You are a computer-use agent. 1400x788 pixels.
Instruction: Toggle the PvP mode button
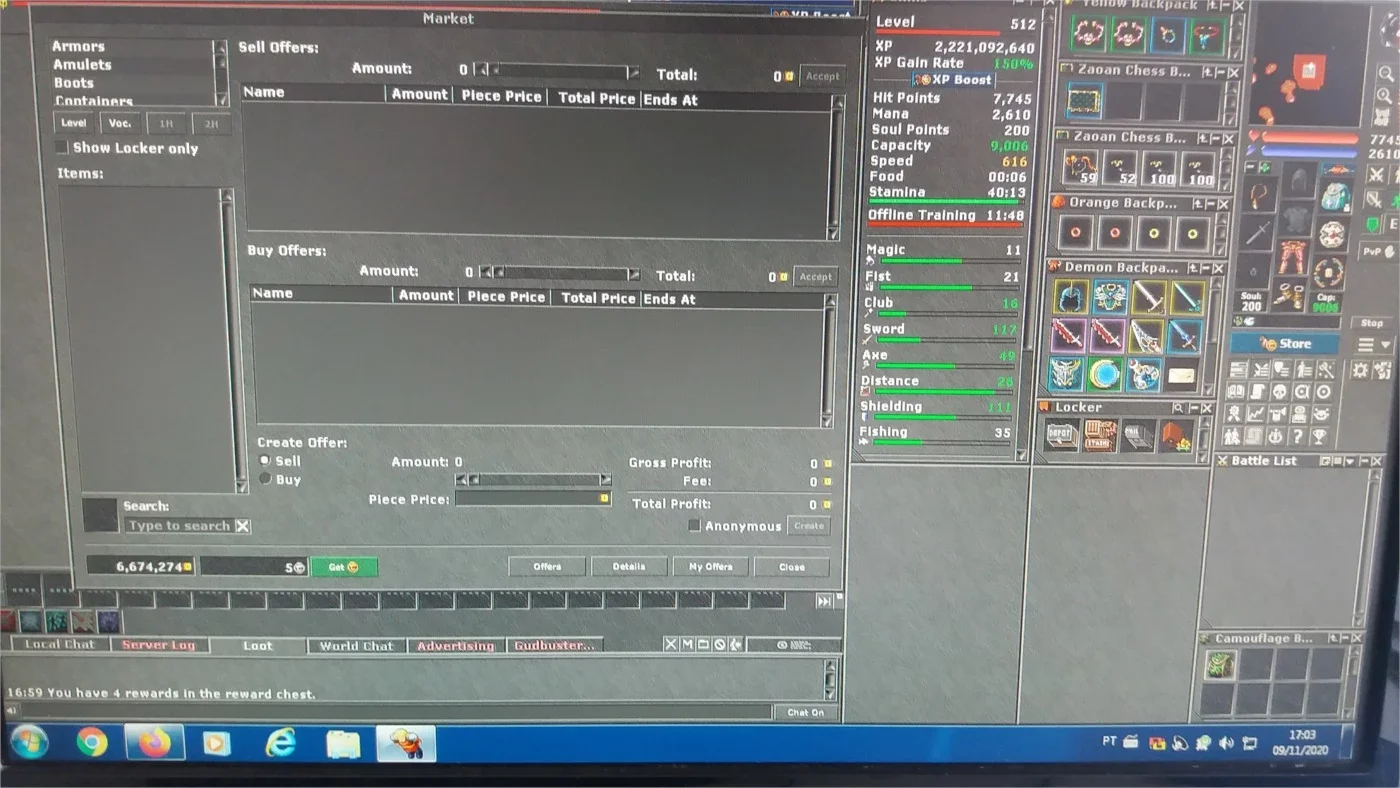point(1379,253)
